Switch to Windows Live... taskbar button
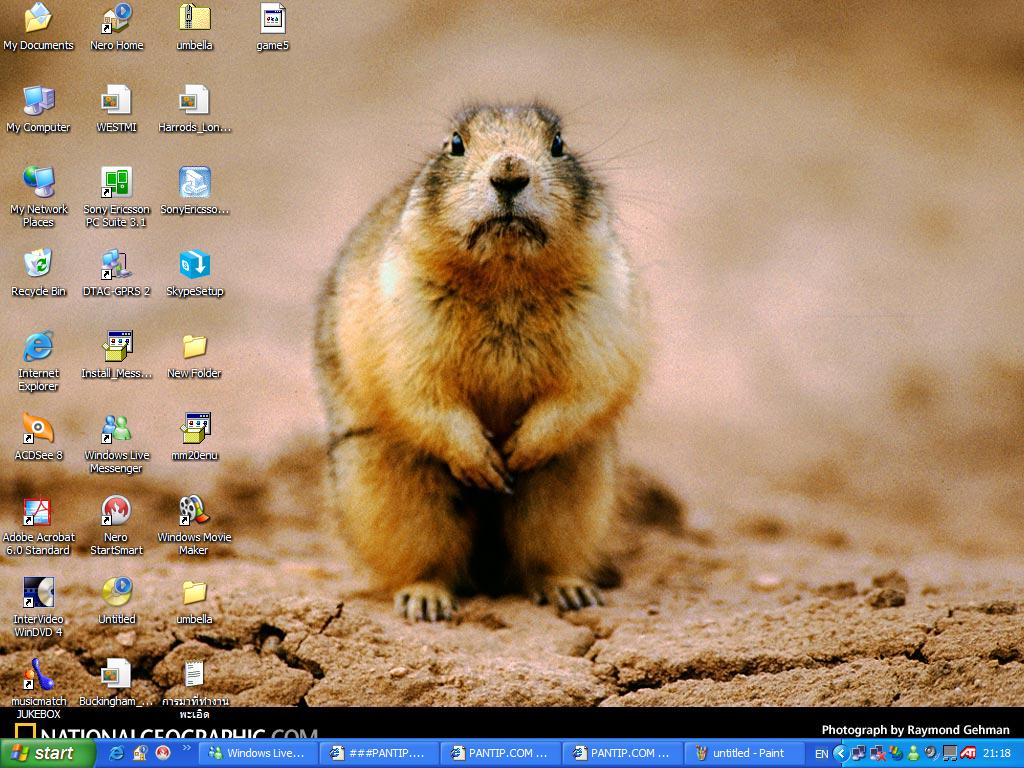Image resolution: width=1024 pixels, height=768 pixels. point(258,754)
